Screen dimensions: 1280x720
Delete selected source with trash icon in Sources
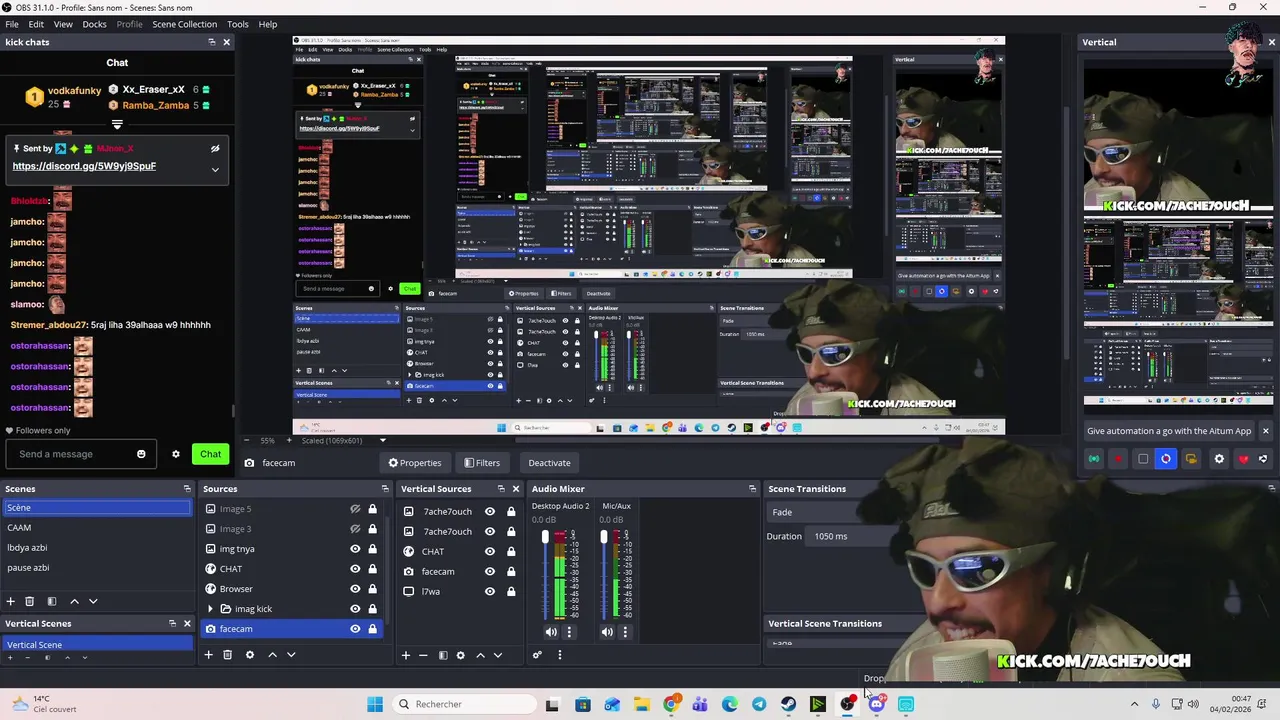point(227,655)
